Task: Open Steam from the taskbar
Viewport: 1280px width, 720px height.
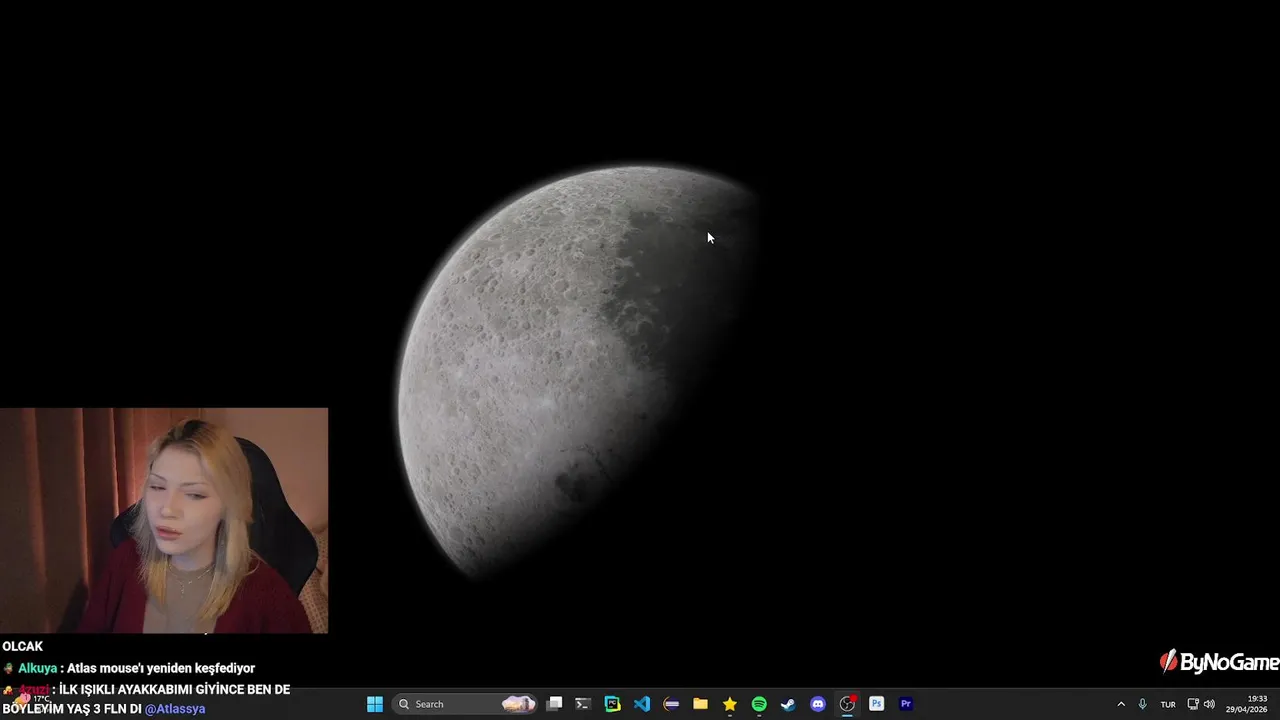Action: (x=788, y=704)
